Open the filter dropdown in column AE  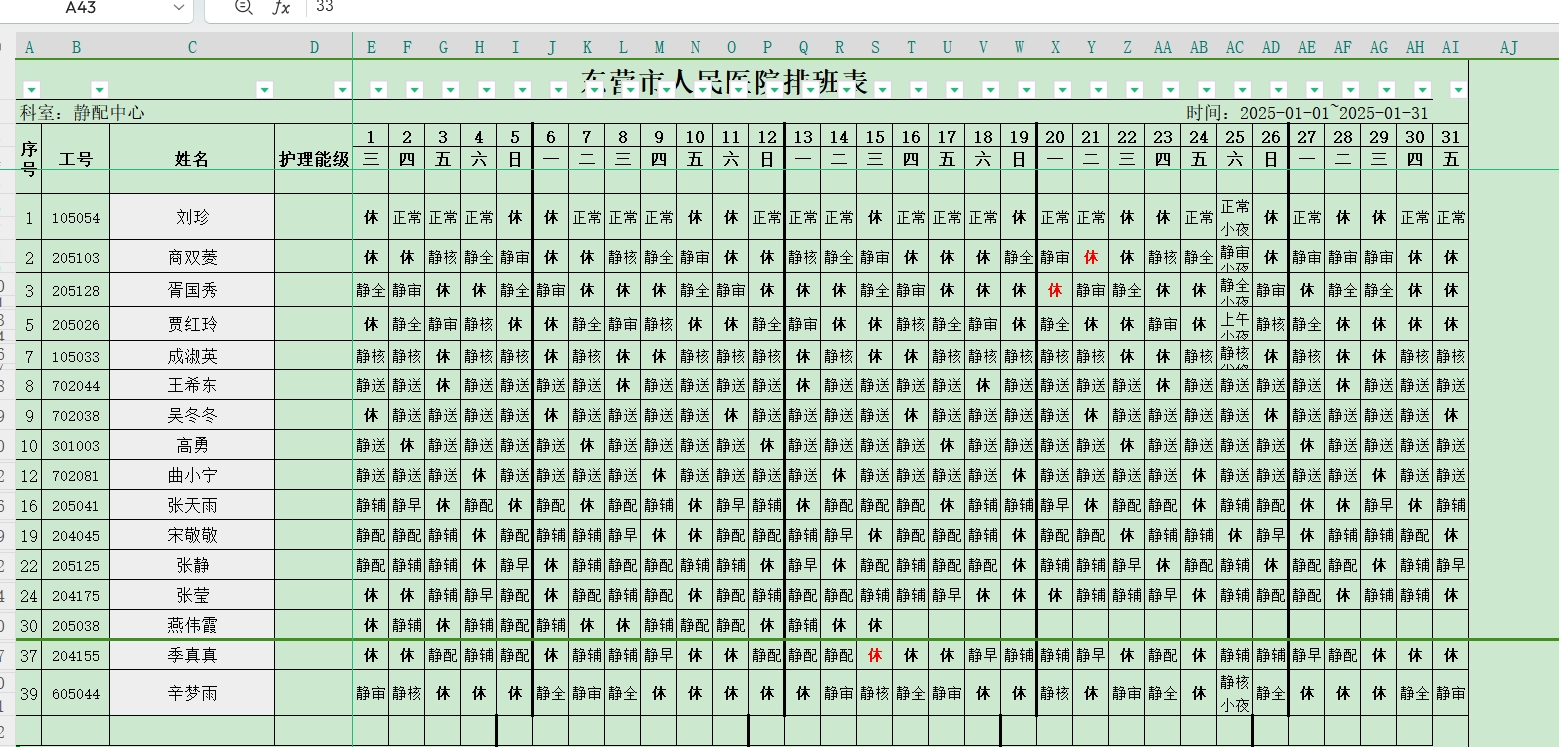click(x=1314, y=89)
